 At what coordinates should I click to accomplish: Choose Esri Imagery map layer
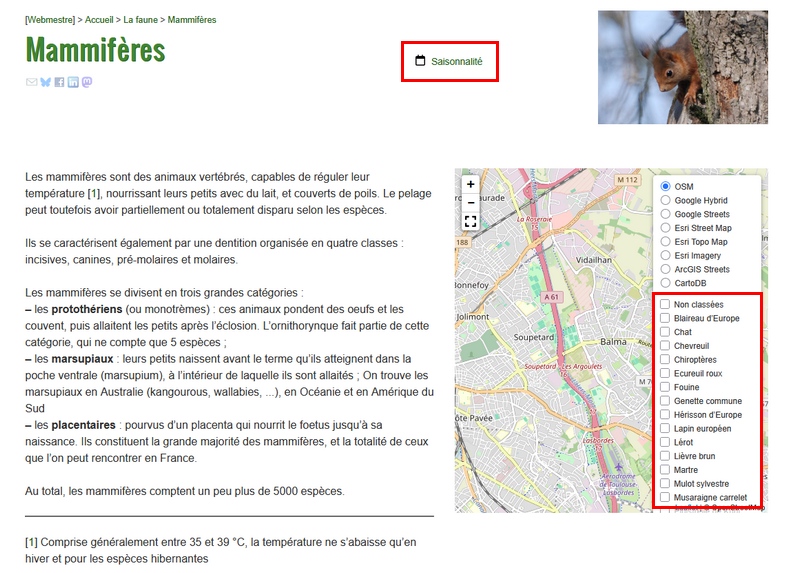pos(665,256)
